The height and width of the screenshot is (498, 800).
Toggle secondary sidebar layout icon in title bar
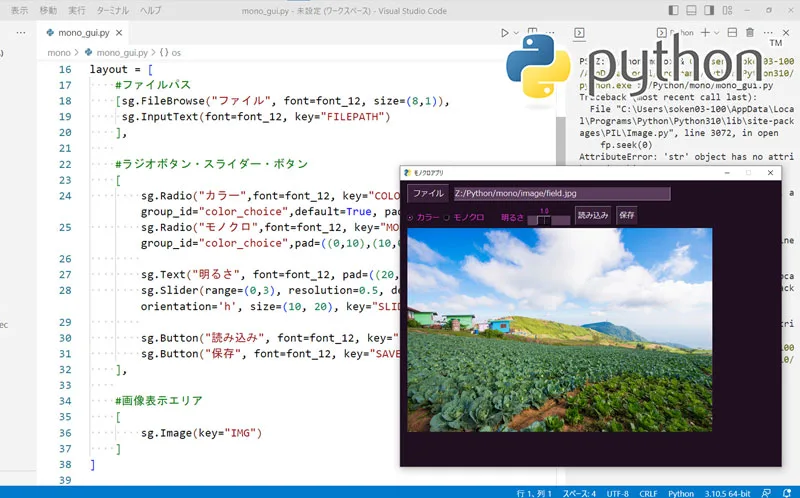[709, 10]
